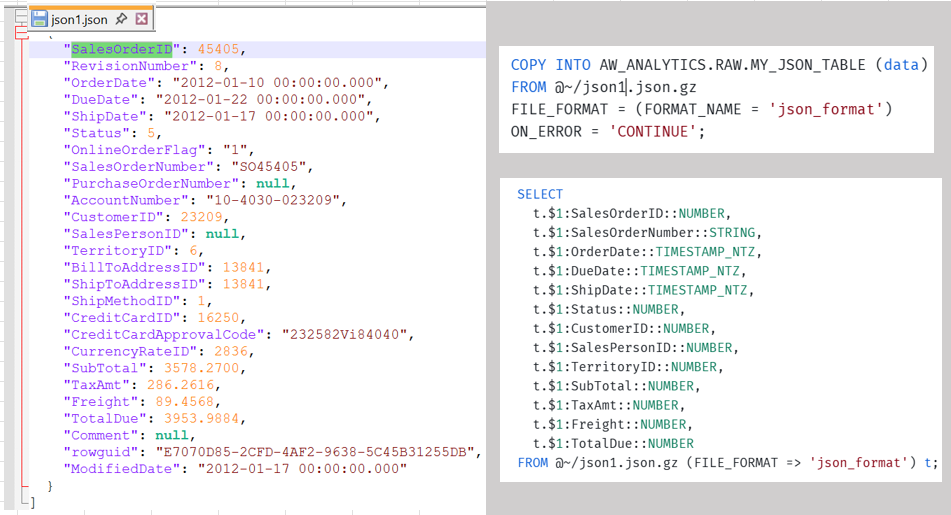Place cursor in @~/json1.json.gz of COPY statement
Screen dimensions: 951x515
pos(625,87)
